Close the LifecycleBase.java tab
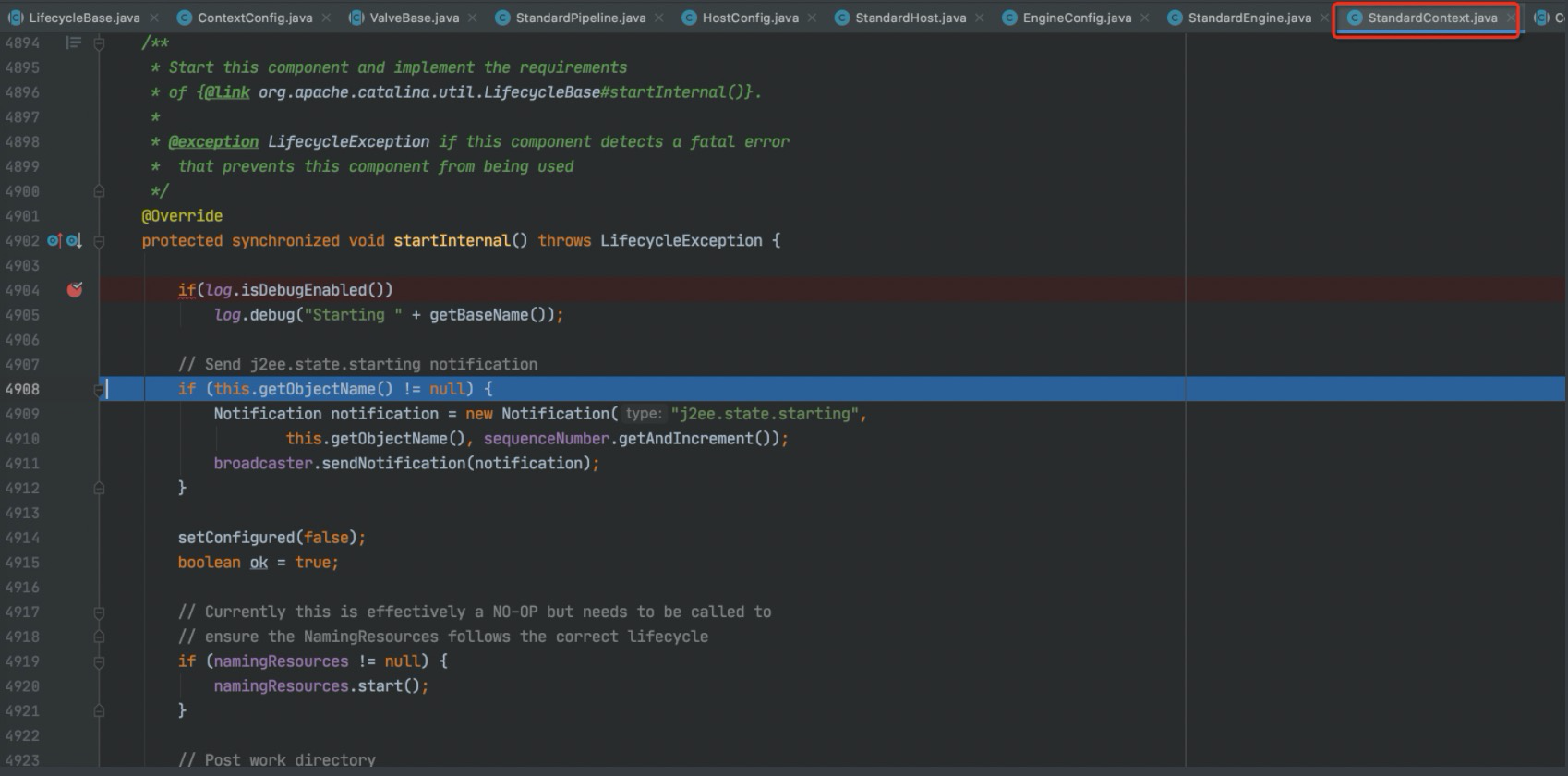The height and width of the screenshot is (776, 1568). point(154,18)
